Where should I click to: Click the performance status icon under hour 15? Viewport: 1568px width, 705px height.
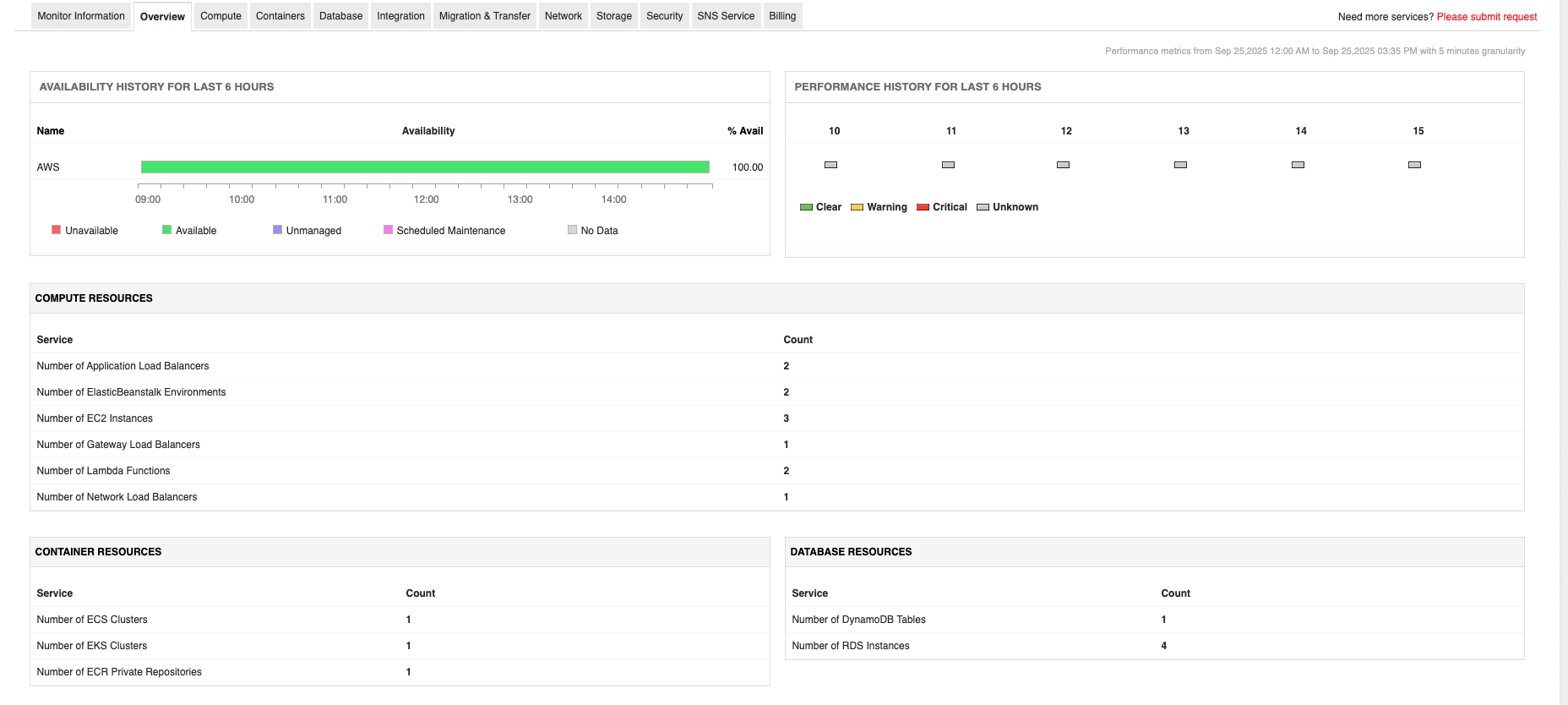[x=1415, y=165]
